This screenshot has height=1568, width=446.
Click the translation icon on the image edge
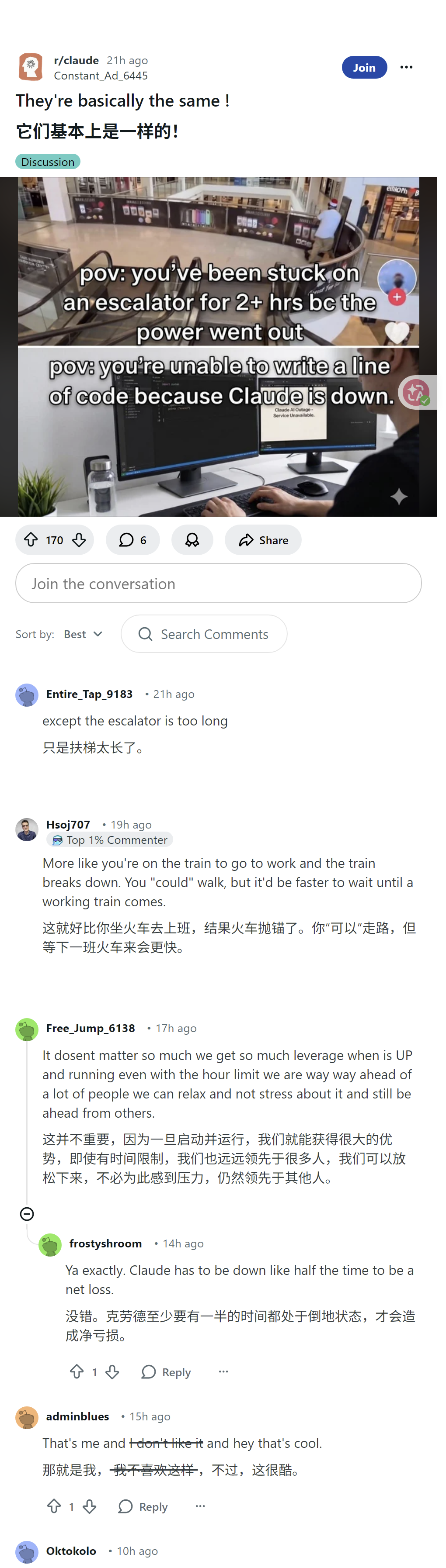417,392
